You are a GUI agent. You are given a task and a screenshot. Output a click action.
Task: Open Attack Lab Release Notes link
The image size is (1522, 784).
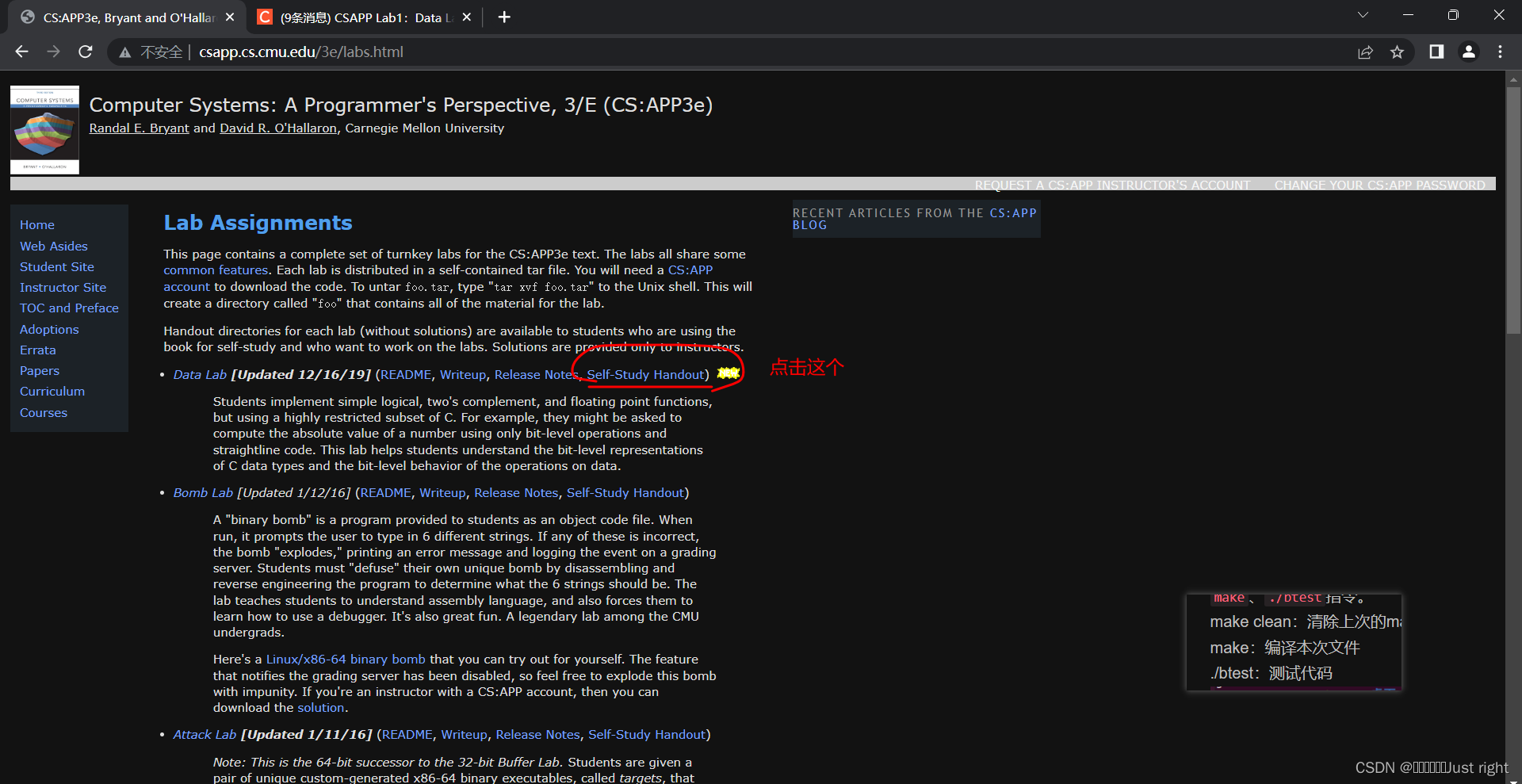tap(537, 735)
